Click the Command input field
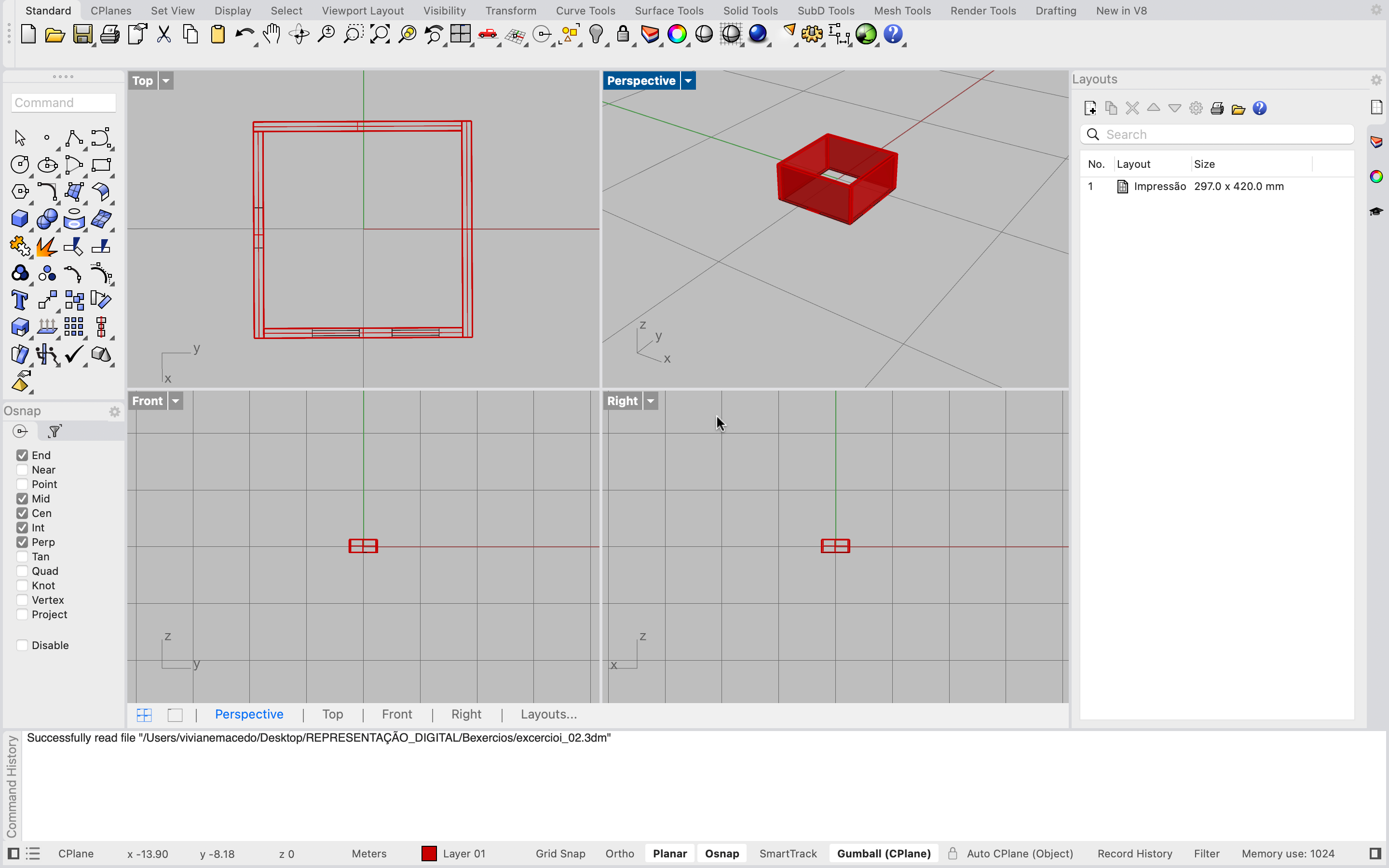 point(63,103)
